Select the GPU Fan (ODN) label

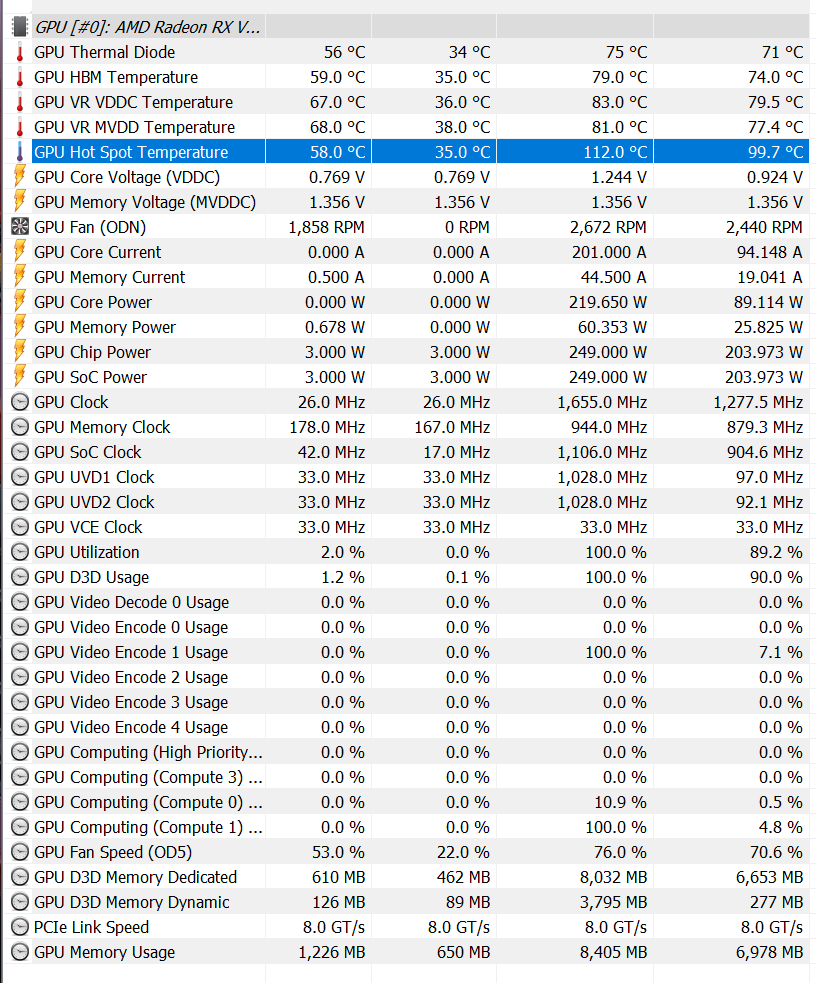[90, 228]
